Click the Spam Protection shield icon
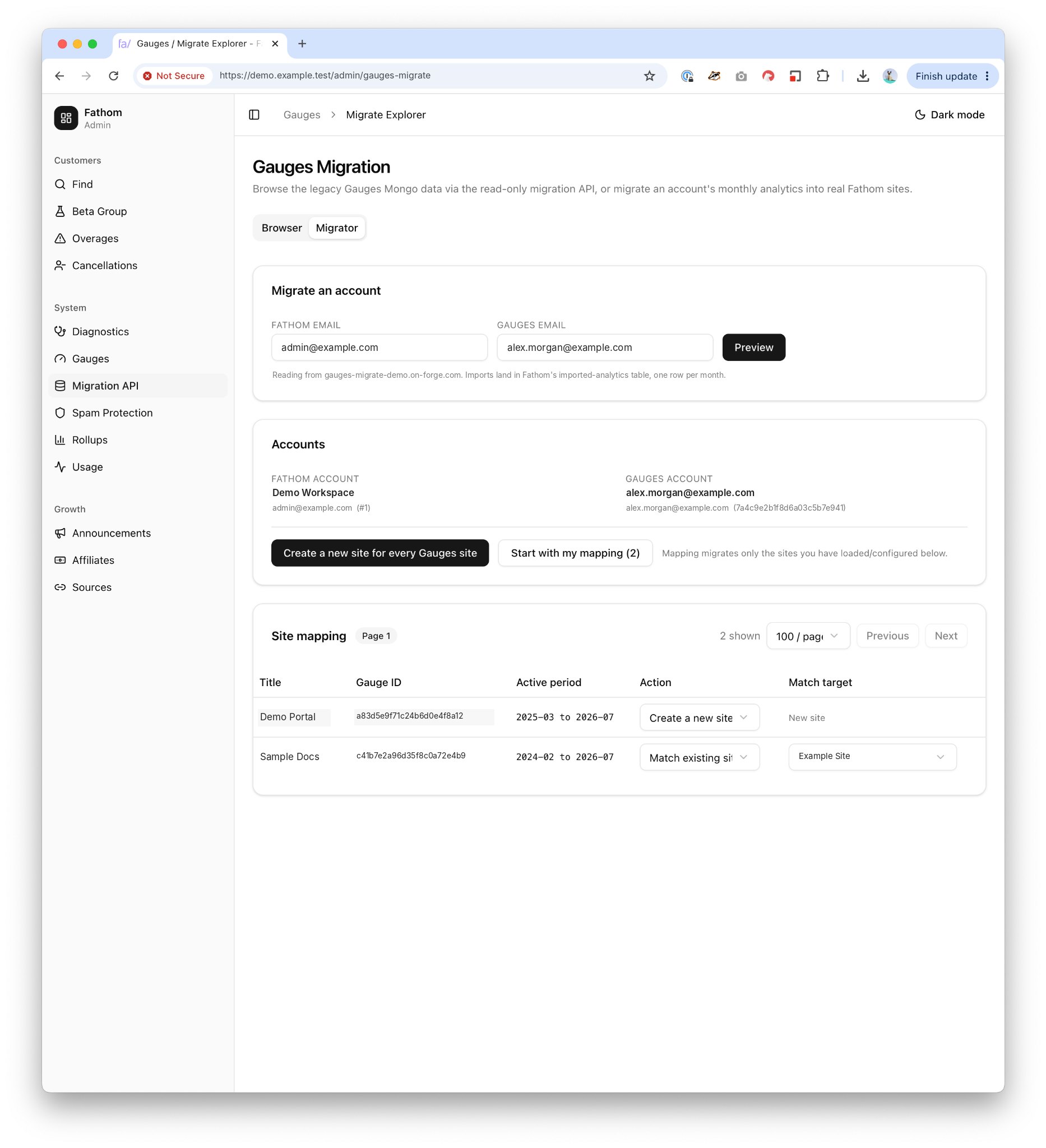This screenshot has height=1148, width=1046. click(60, 413)
